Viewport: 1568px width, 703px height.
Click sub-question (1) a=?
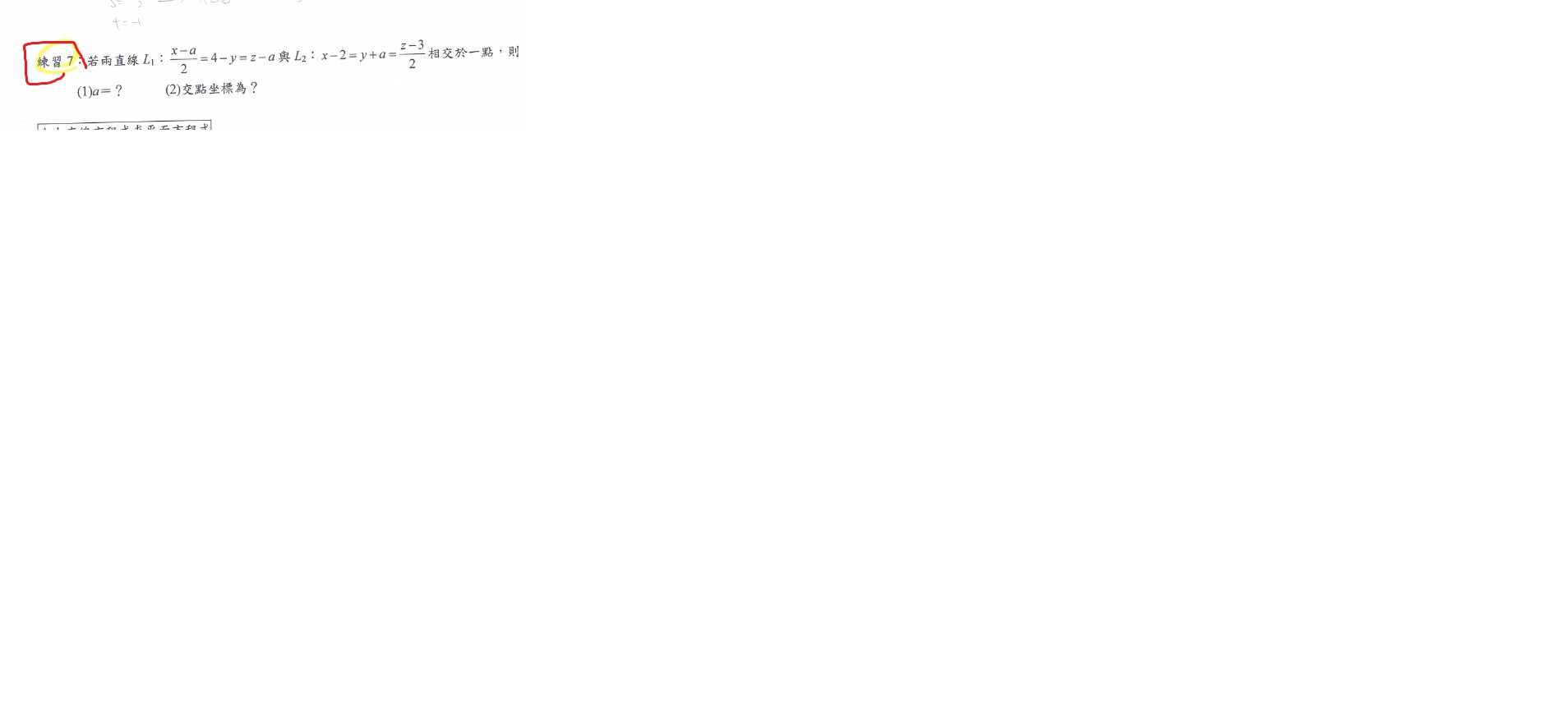[99, 91]
